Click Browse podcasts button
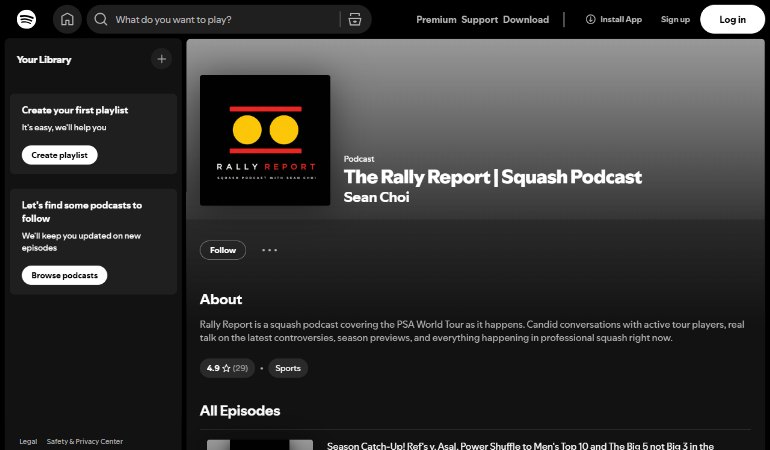This screenshot has width=770, height=450. pos(64,275)
